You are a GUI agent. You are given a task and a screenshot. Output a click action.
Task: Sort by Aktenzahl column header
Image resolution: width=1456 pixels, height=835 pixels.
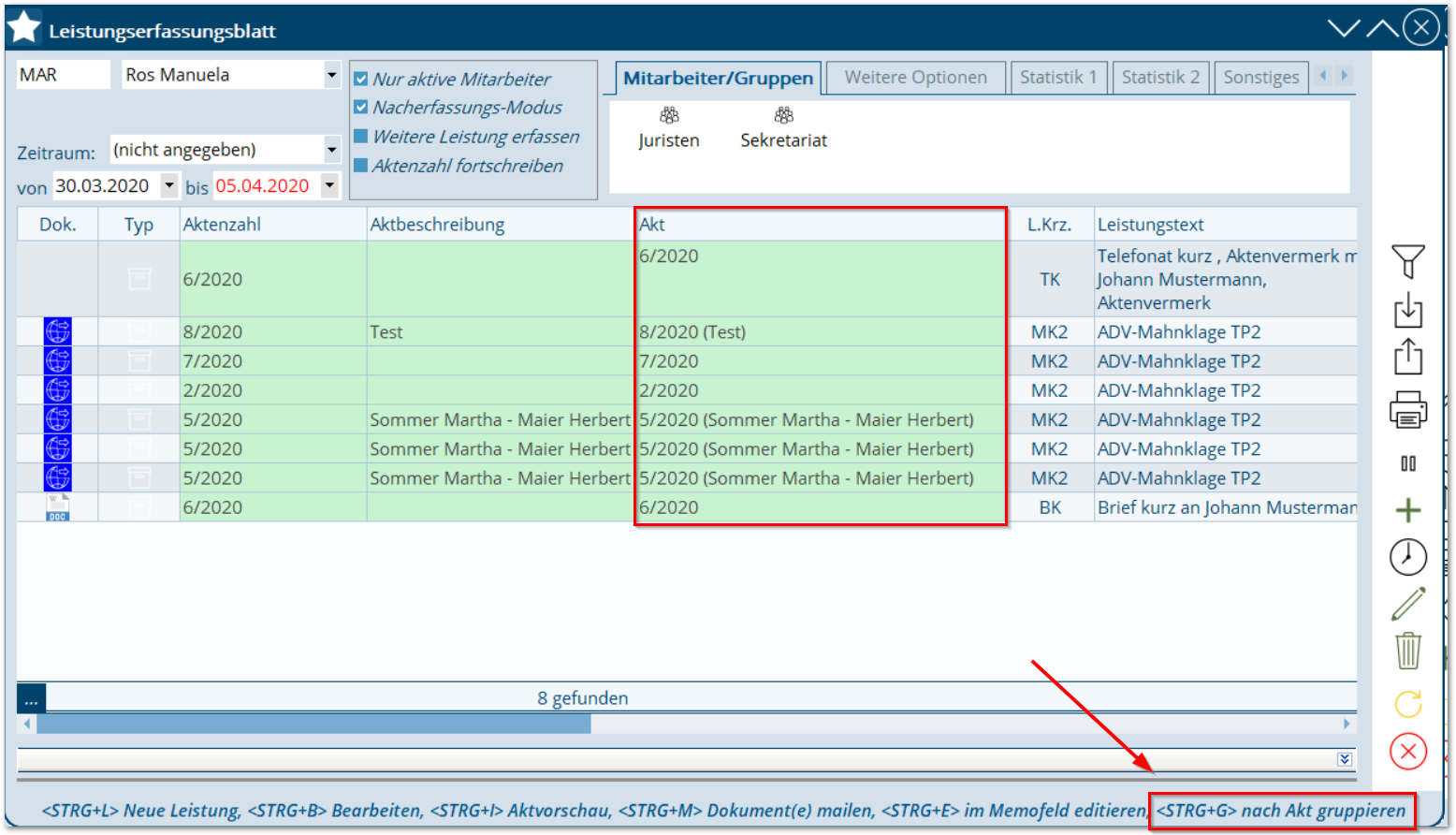tap(272, 225)
